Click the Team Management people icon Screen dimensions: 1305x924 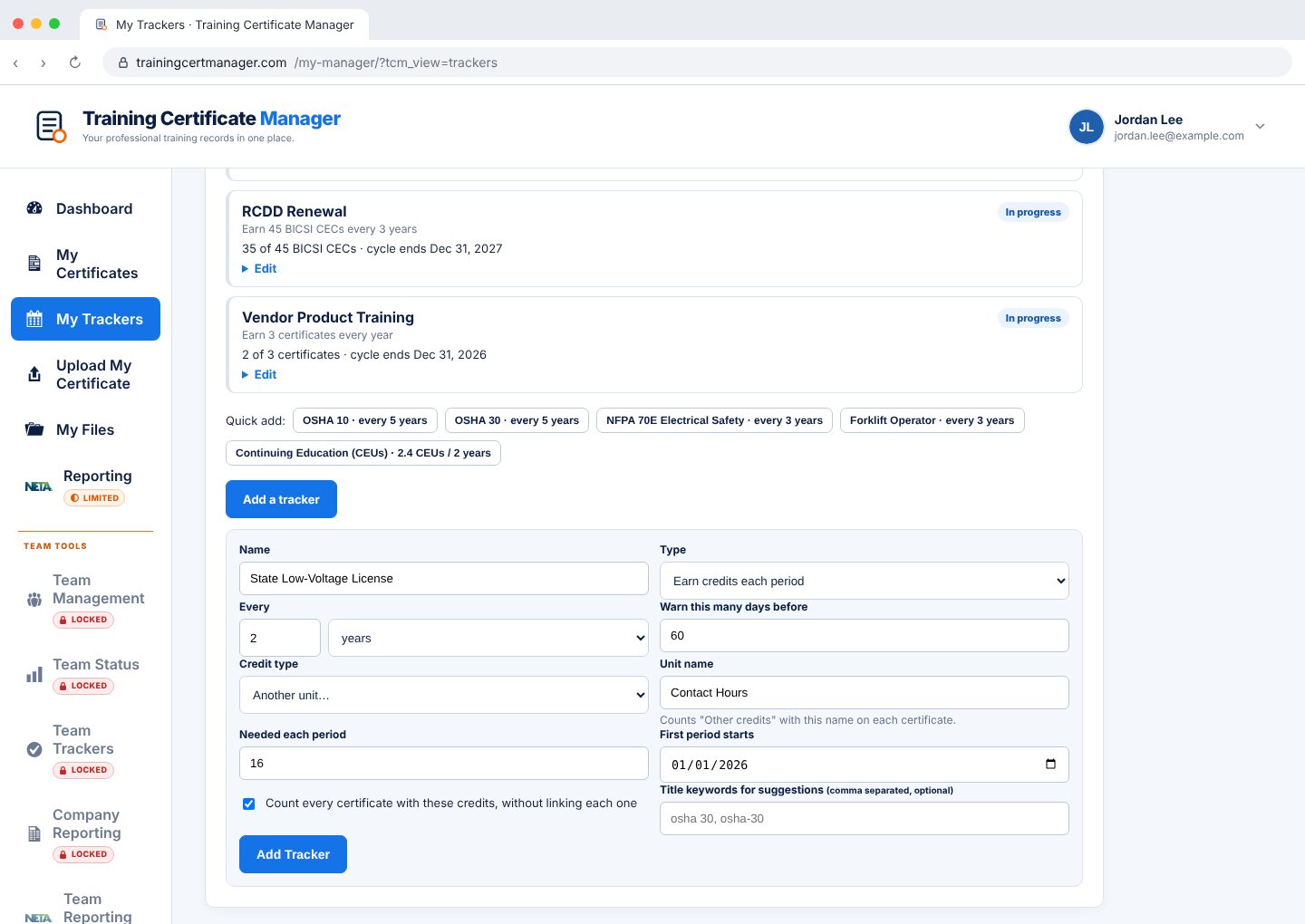click(34, 600)
